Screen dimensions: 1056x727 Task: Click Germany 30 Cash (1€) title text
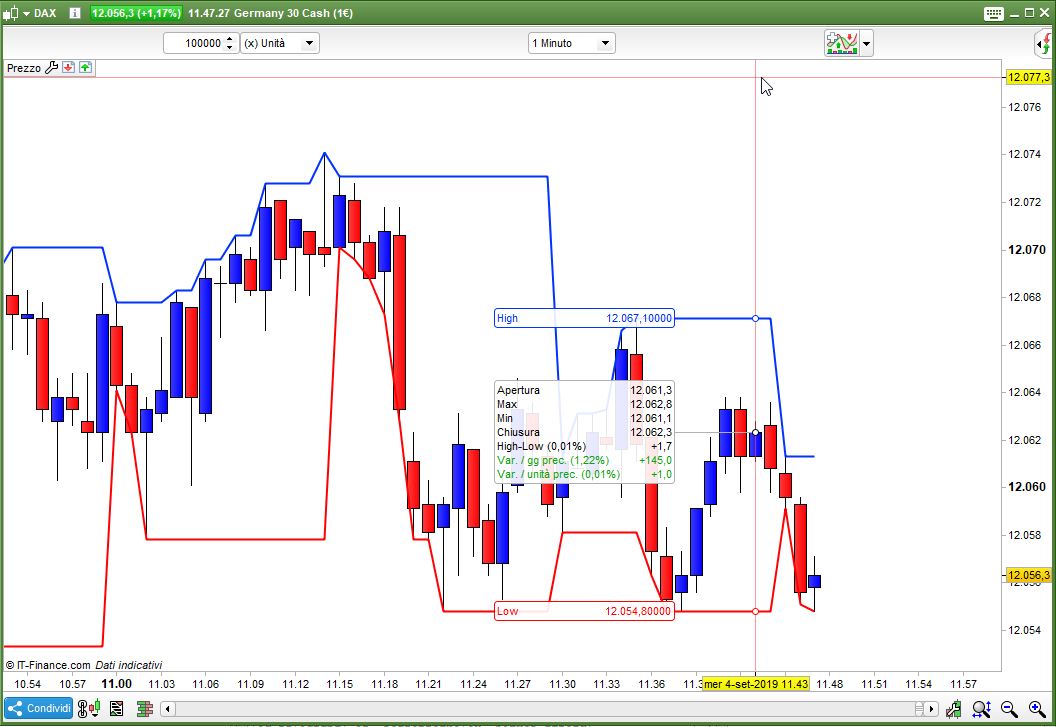293,13
